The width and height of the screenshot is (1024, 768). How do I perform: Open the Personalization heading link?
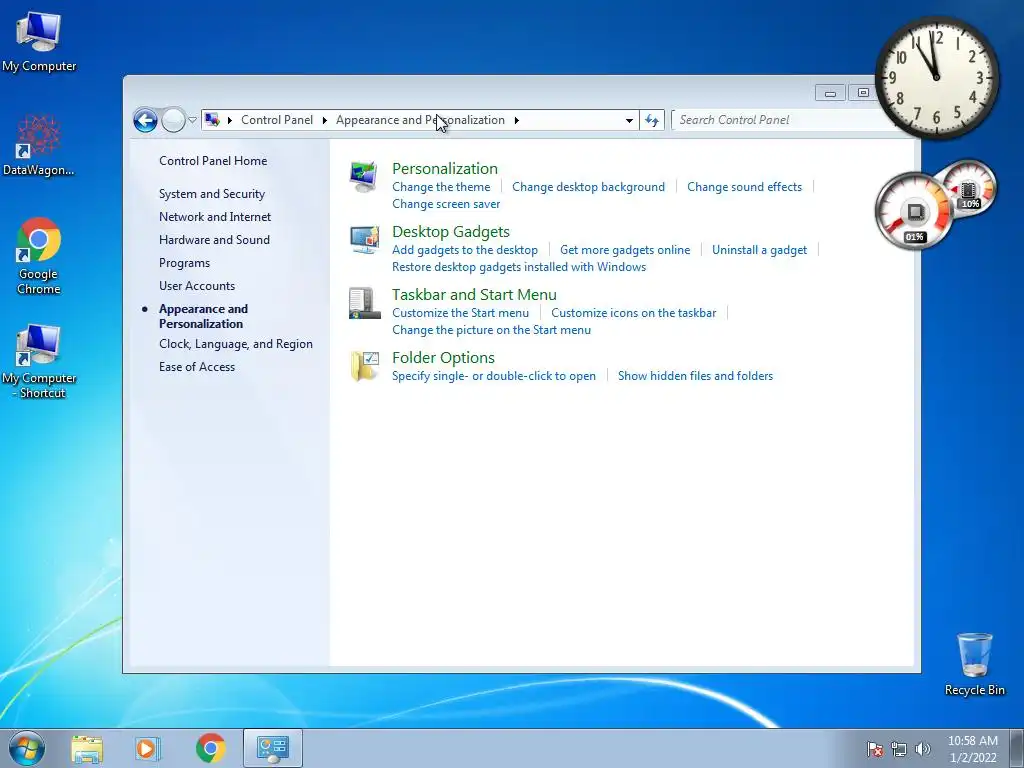(445, 168)
